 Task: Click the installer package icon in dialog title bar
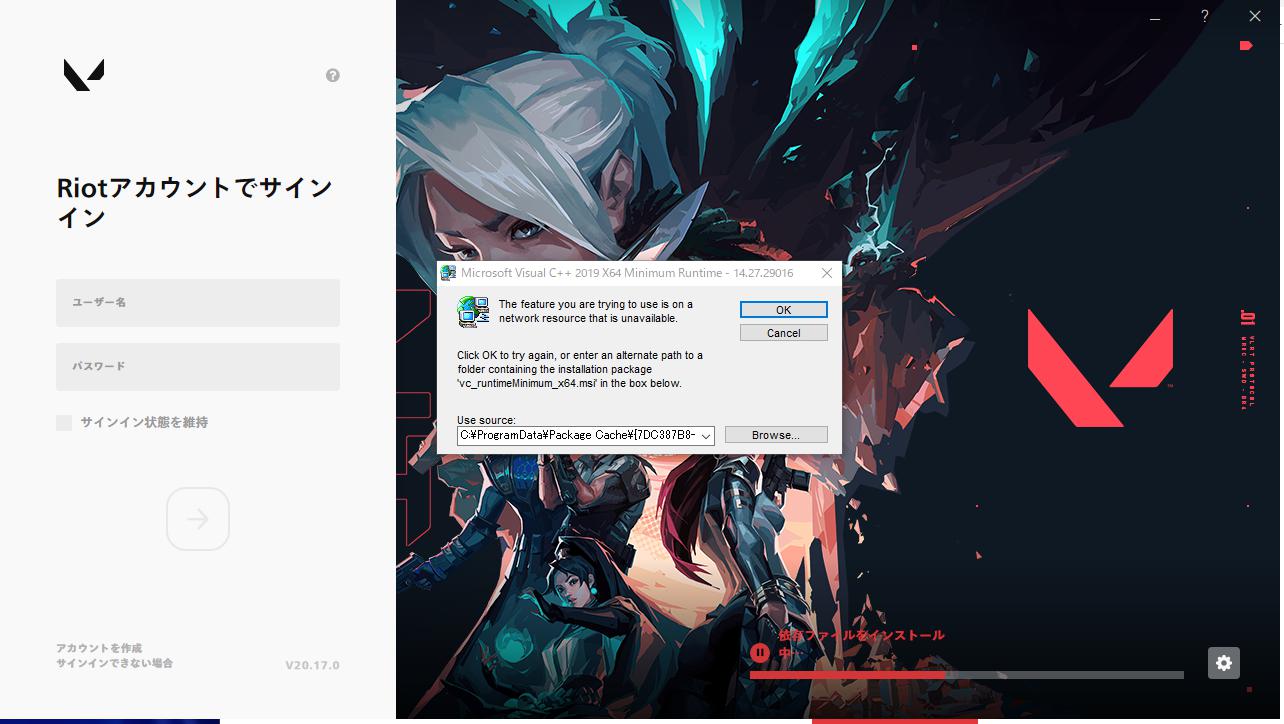(449, 272)
